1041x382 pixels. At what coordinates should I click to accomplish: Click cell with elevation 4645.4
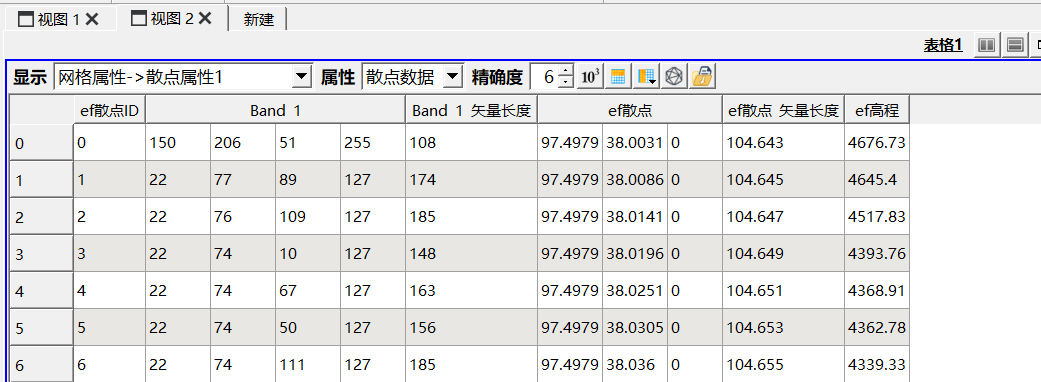[x=877, y=179]
